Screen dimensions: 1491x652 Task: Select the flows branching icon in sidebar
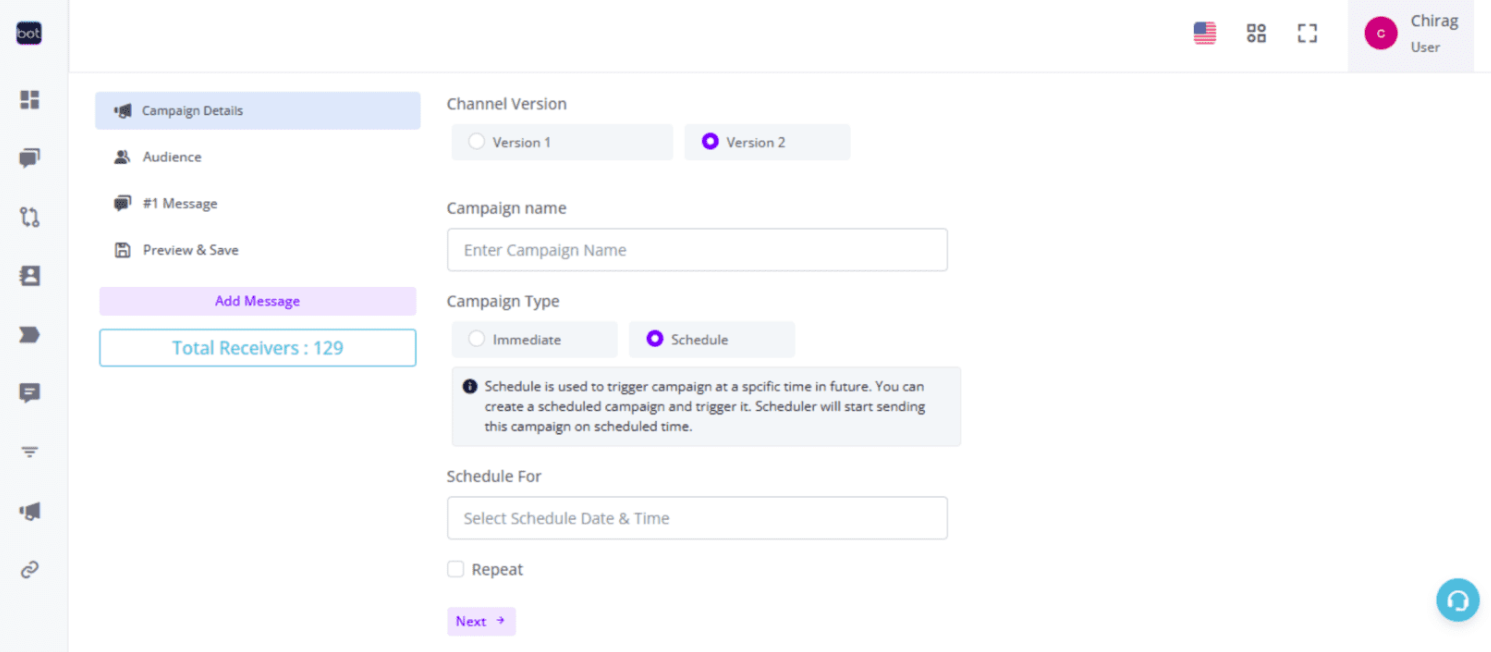(x=29, y=216)
